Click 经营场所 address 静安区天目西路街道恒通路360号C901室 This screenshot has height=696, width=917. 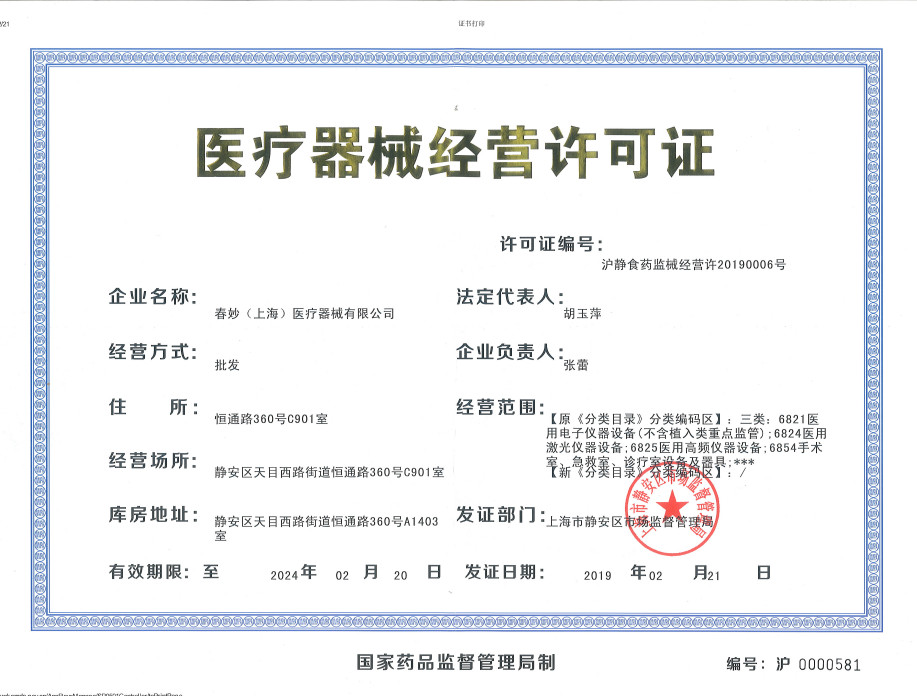click(x=329, y=473)
